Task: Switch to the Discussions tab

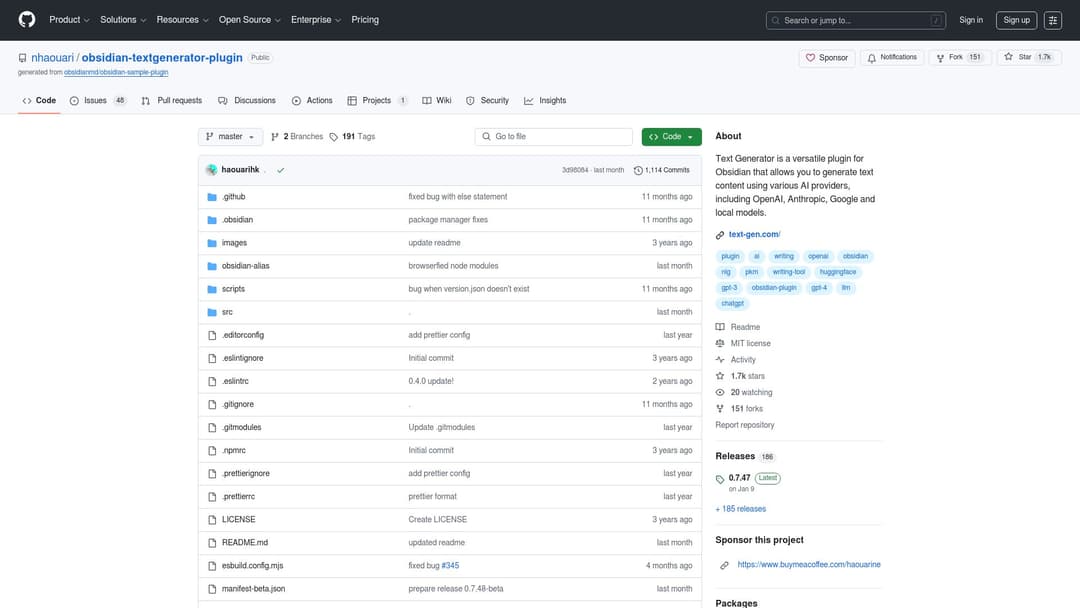Action: click(247, 101)
